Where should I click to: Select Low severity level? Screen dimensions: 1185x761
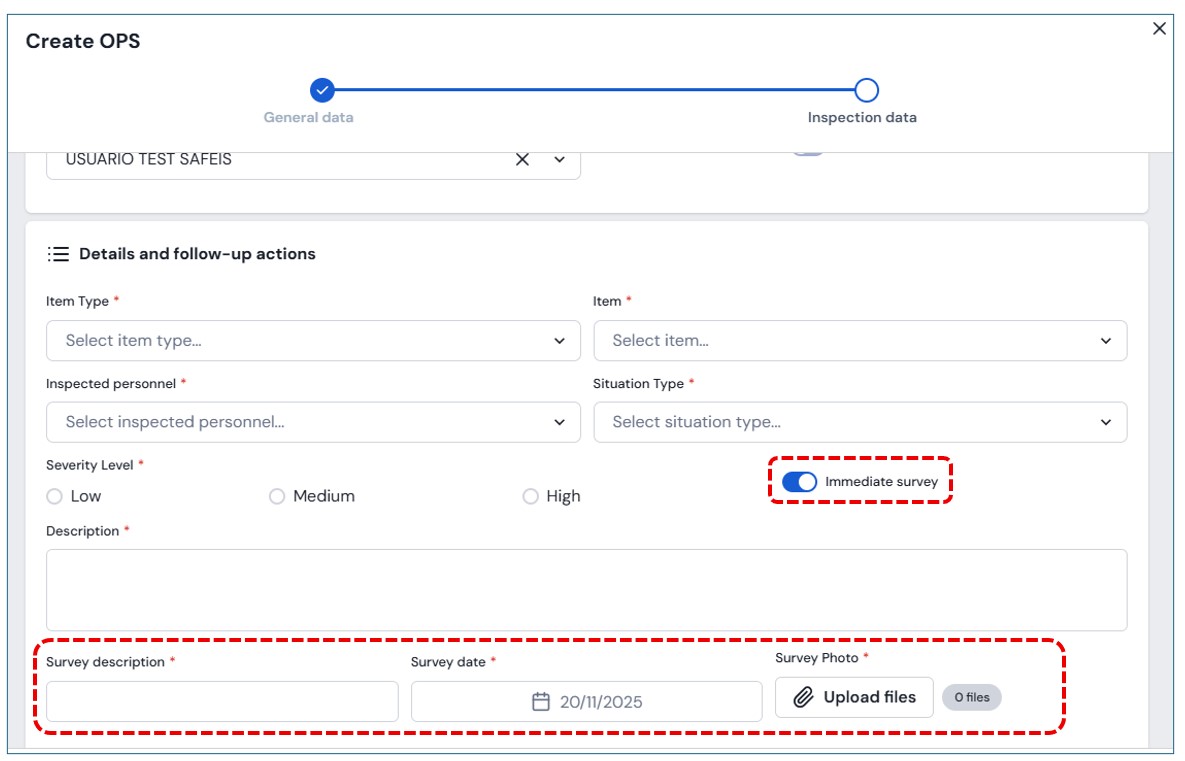point(55,497)
